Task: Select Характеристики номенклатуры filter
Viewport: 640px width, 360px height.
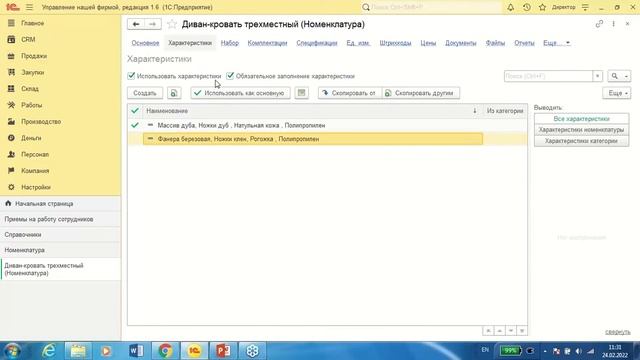Action: tap(581, 130)
